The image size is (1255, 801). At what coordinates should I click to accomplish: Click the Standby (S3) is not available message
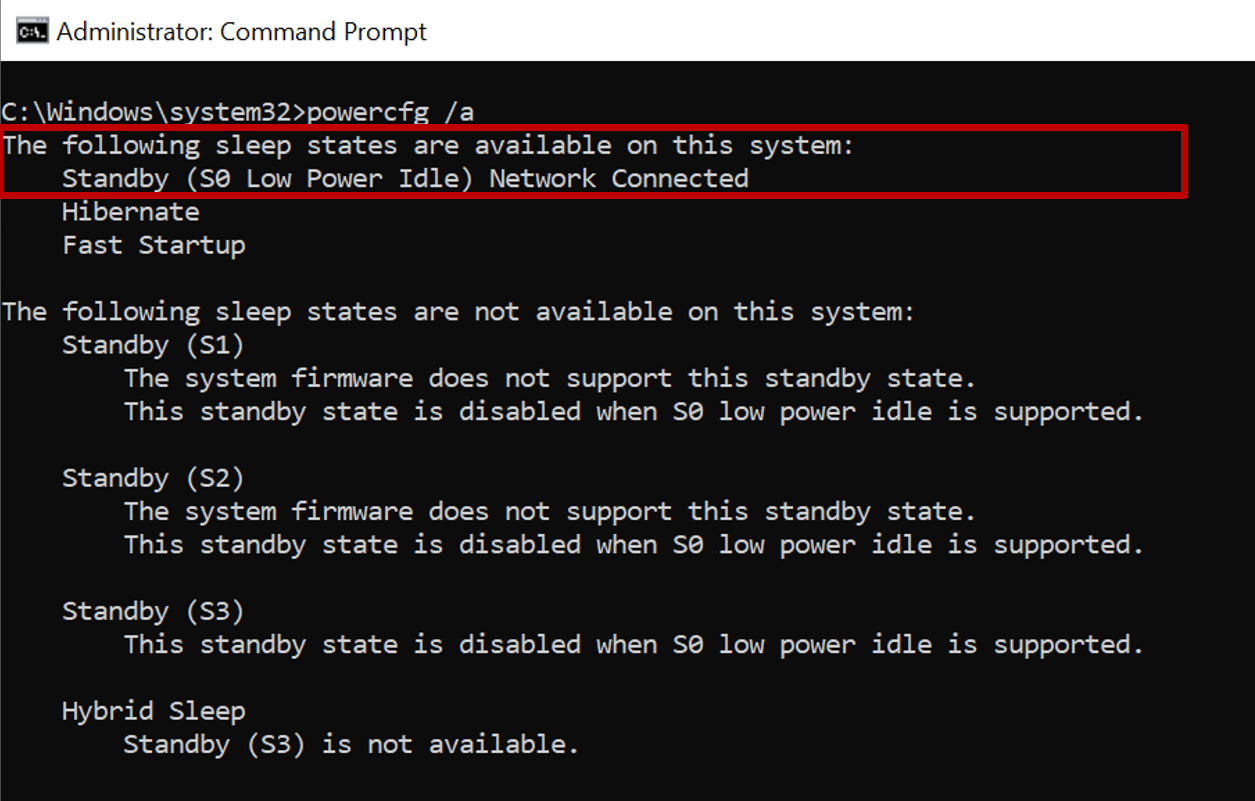click(348, 744)
